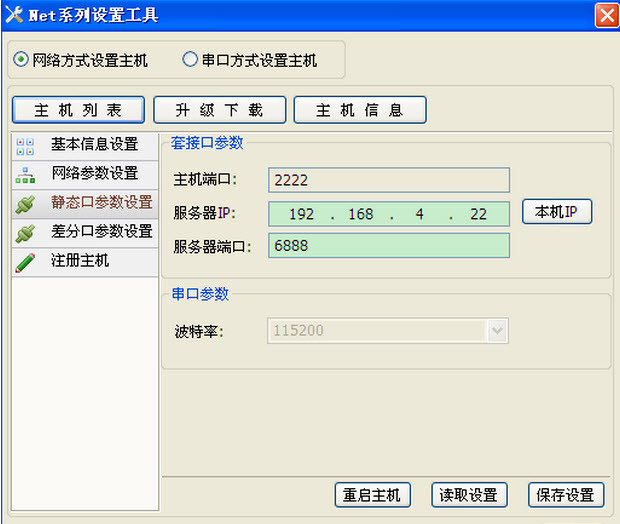The image size is (620, 524).
Task: Click the 网络参数设置 network icon
Action: pos(25,175)
